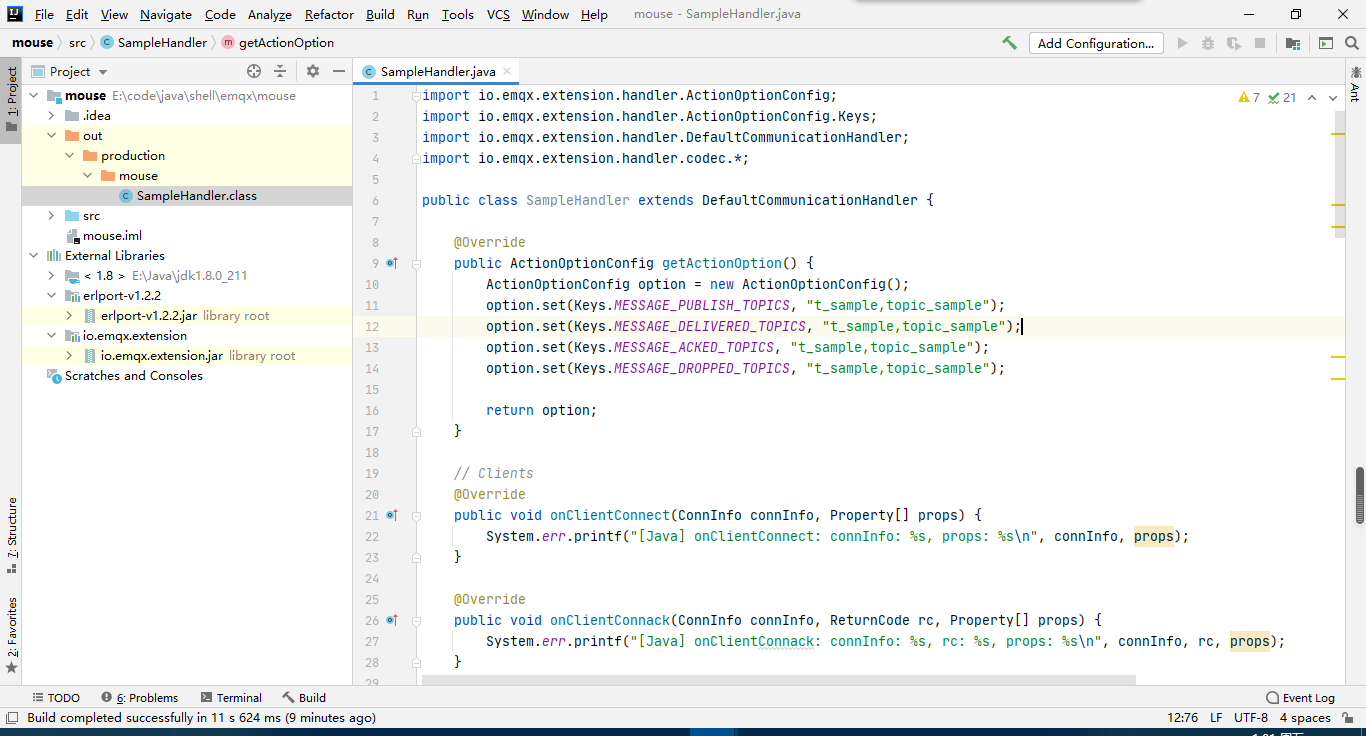Viewport: 1366px width, 736px height.
Task: Click UTF-8 encoding in status bar
Action: 1251,718
